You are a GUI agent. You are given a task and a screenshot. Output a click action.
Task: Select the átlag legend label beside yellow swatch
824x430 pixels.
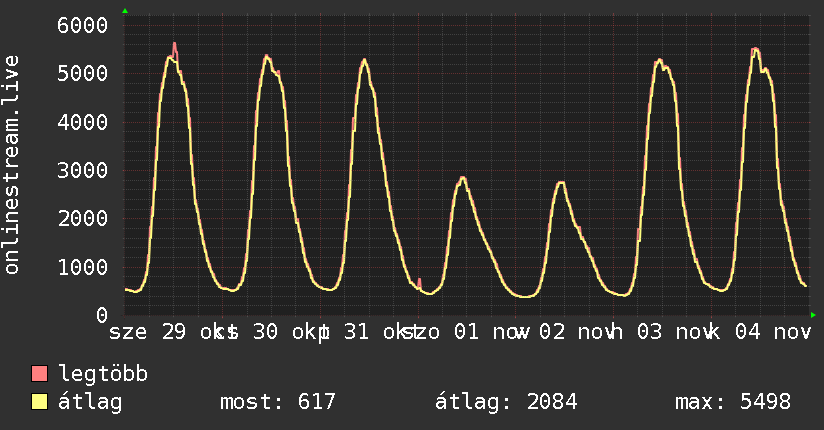click(x=90, y=402)
